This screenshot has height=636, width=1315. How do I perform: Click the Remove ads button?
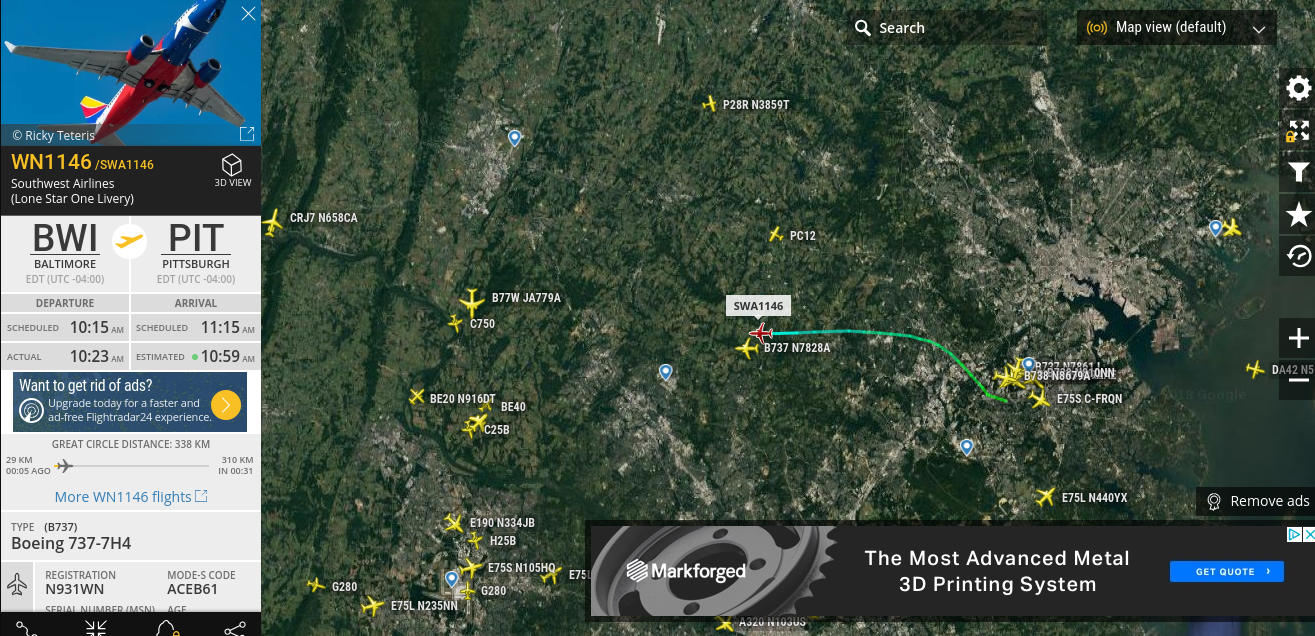(x=1256, y=501)
